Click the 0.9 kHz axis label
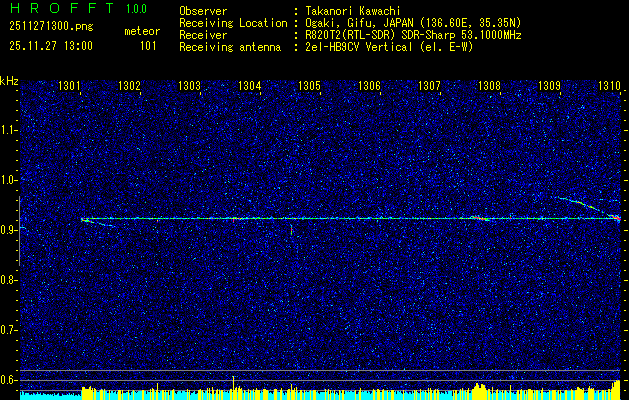Image resolution: width=629 pixels, height=400 pixels. [x=8, y=230]
